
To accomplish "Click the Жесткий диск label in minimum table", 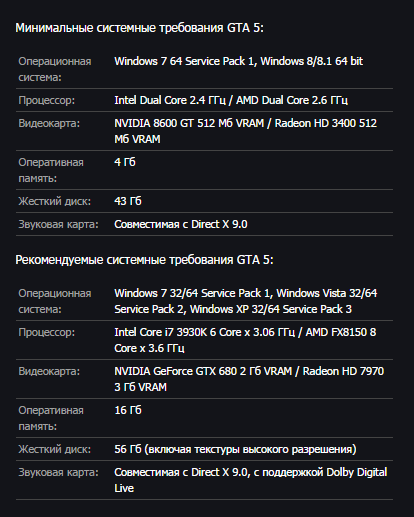I will coord(55,201).
